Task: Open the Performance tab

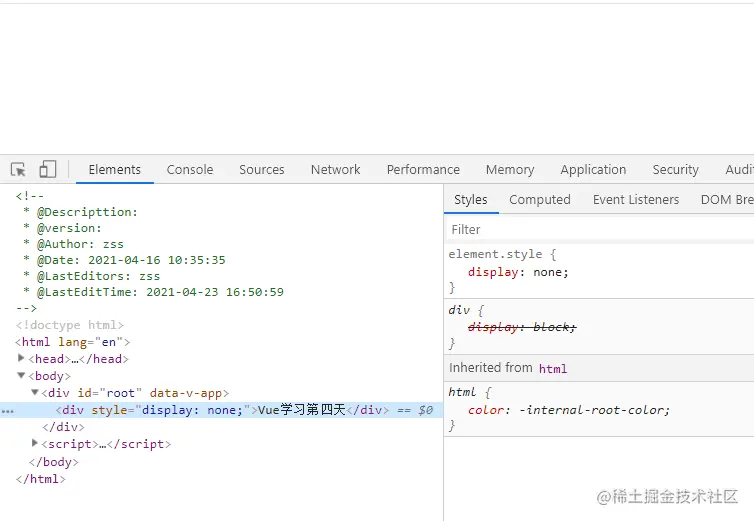Action: pyautogui.click(x=423, y=169)
